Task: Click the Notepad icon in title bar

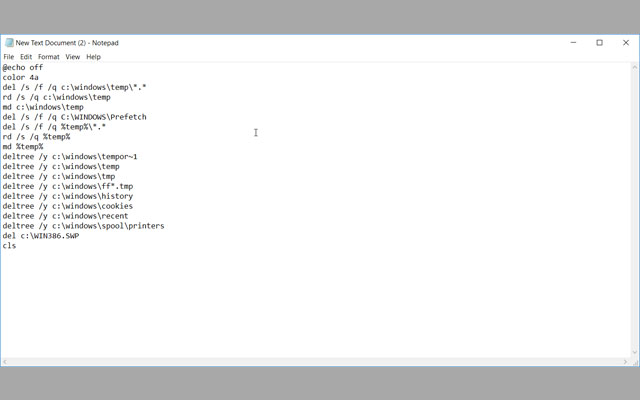Action: point(9,43)
